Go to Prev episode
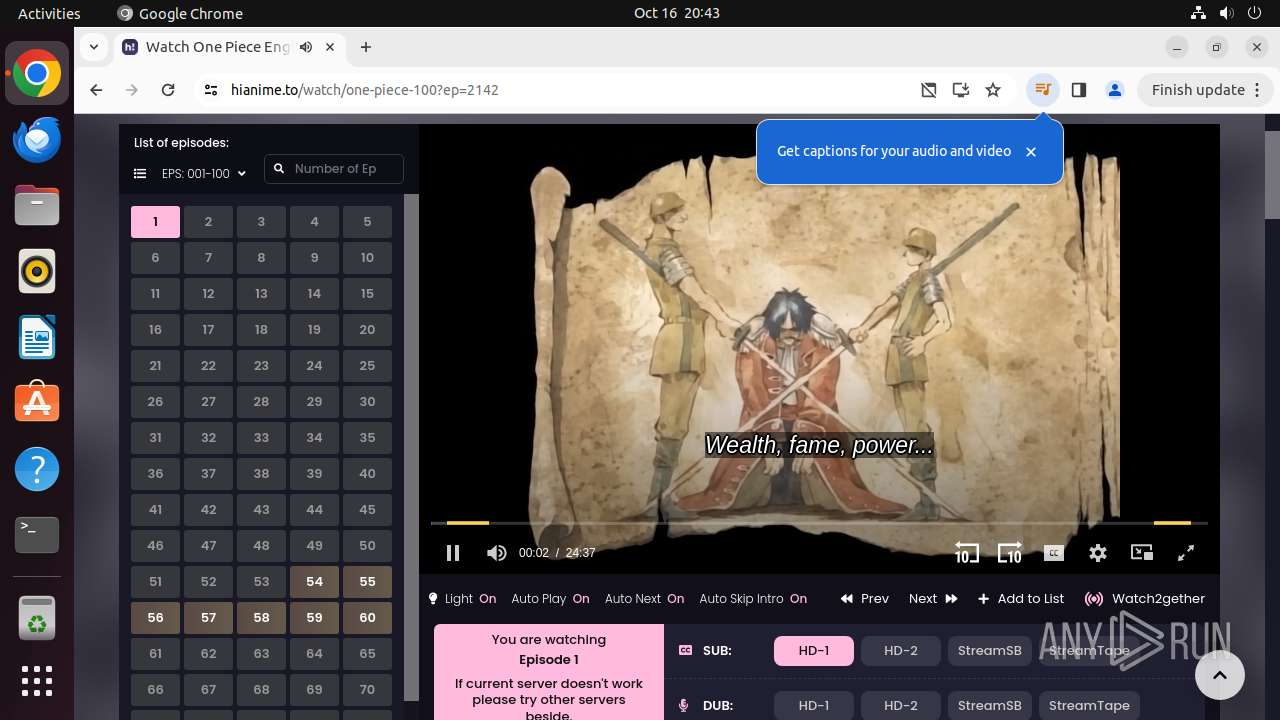Screen dimensions: 1280x720 click(865, 599)
